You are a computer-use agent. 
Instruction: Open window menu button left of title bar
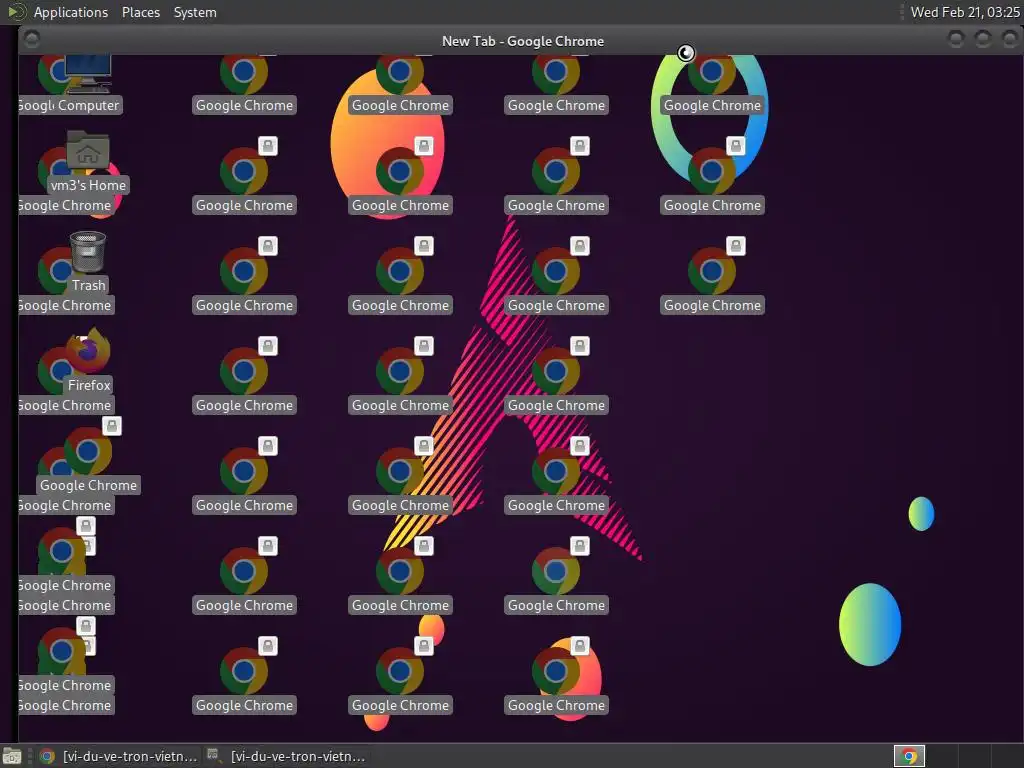31,40
